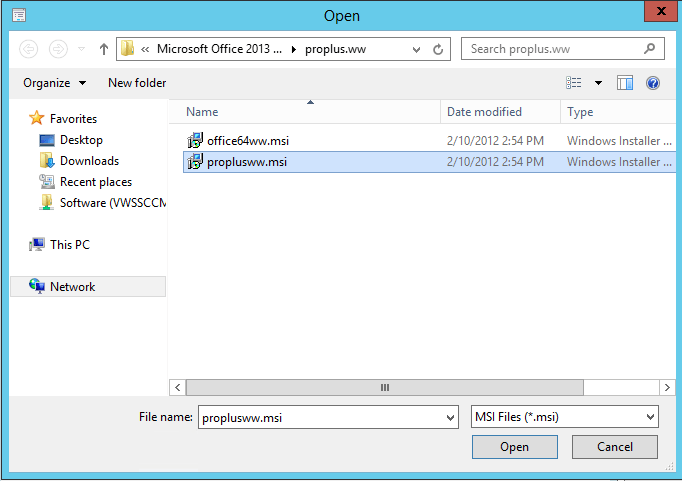
Task: Select the office64ww.msi file
Action: [248, 141]
